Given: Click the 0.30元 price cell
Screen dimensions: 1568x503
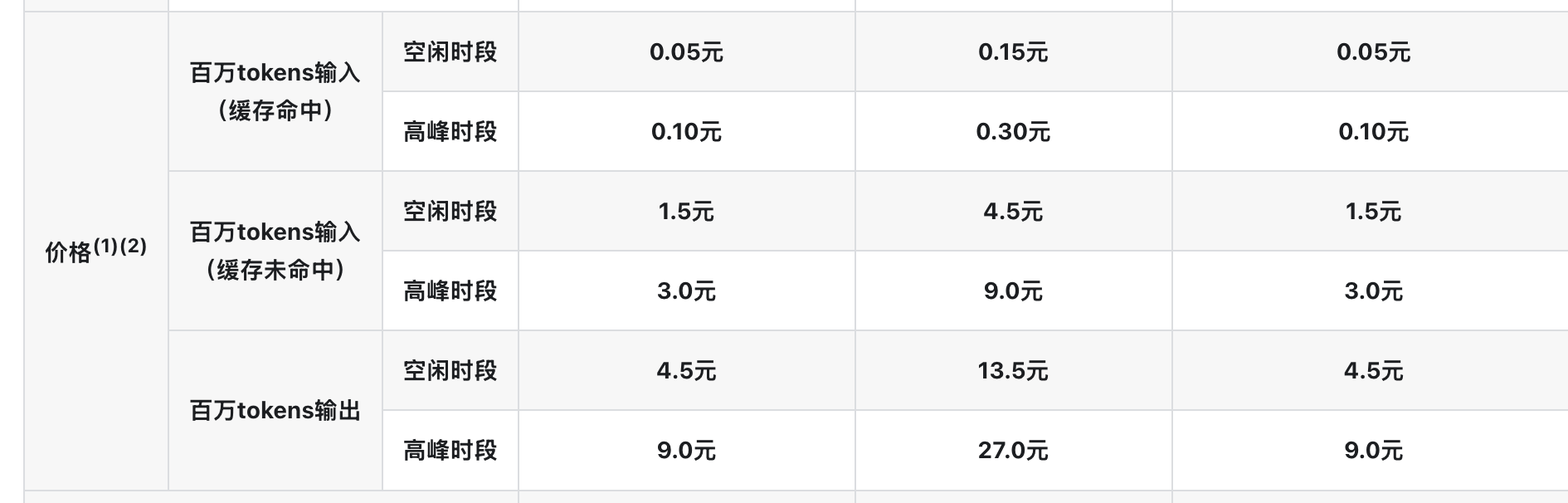Looking at the screenshot, I should point(1013,131).
